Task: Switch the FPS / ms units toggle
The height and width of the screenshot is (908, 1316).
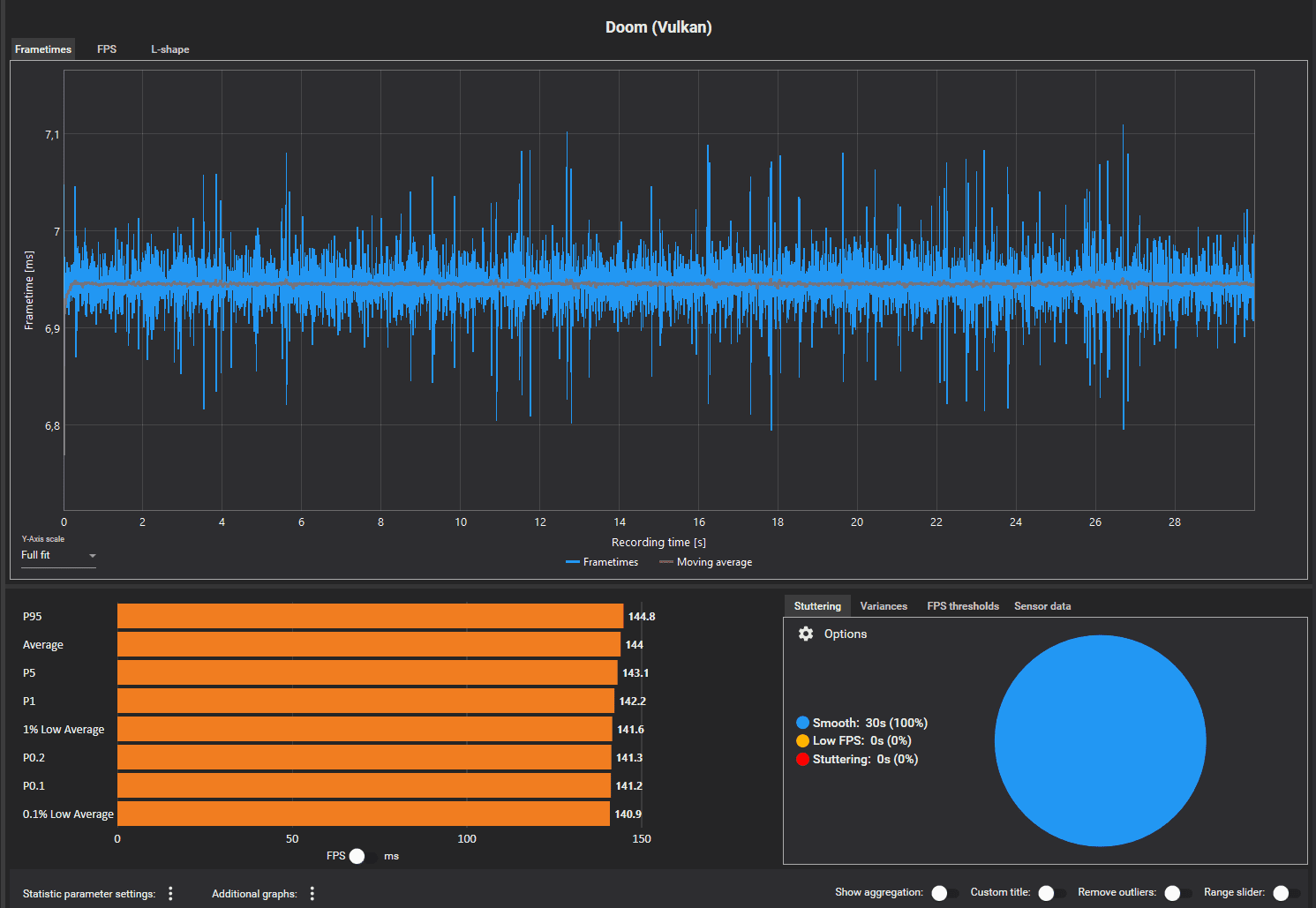Action: click(364, 856)
